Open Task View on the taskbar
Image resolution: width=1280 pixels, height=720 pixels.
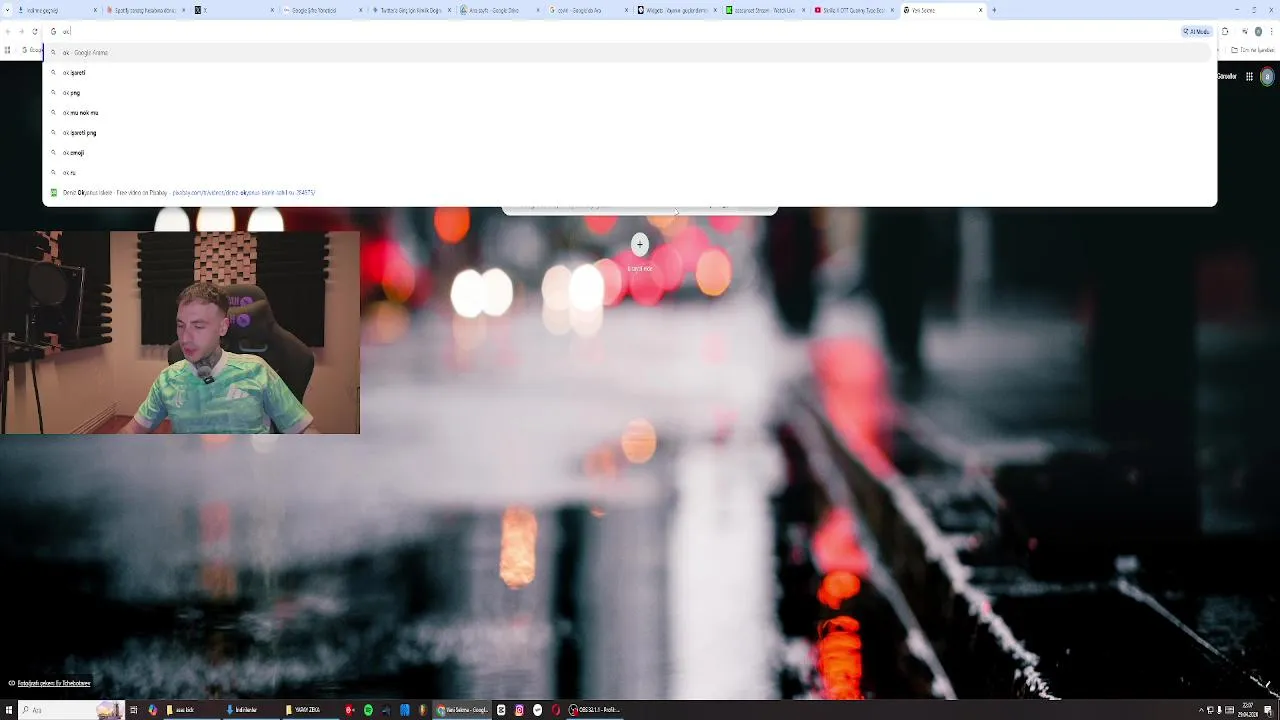(x=133, y=710)
